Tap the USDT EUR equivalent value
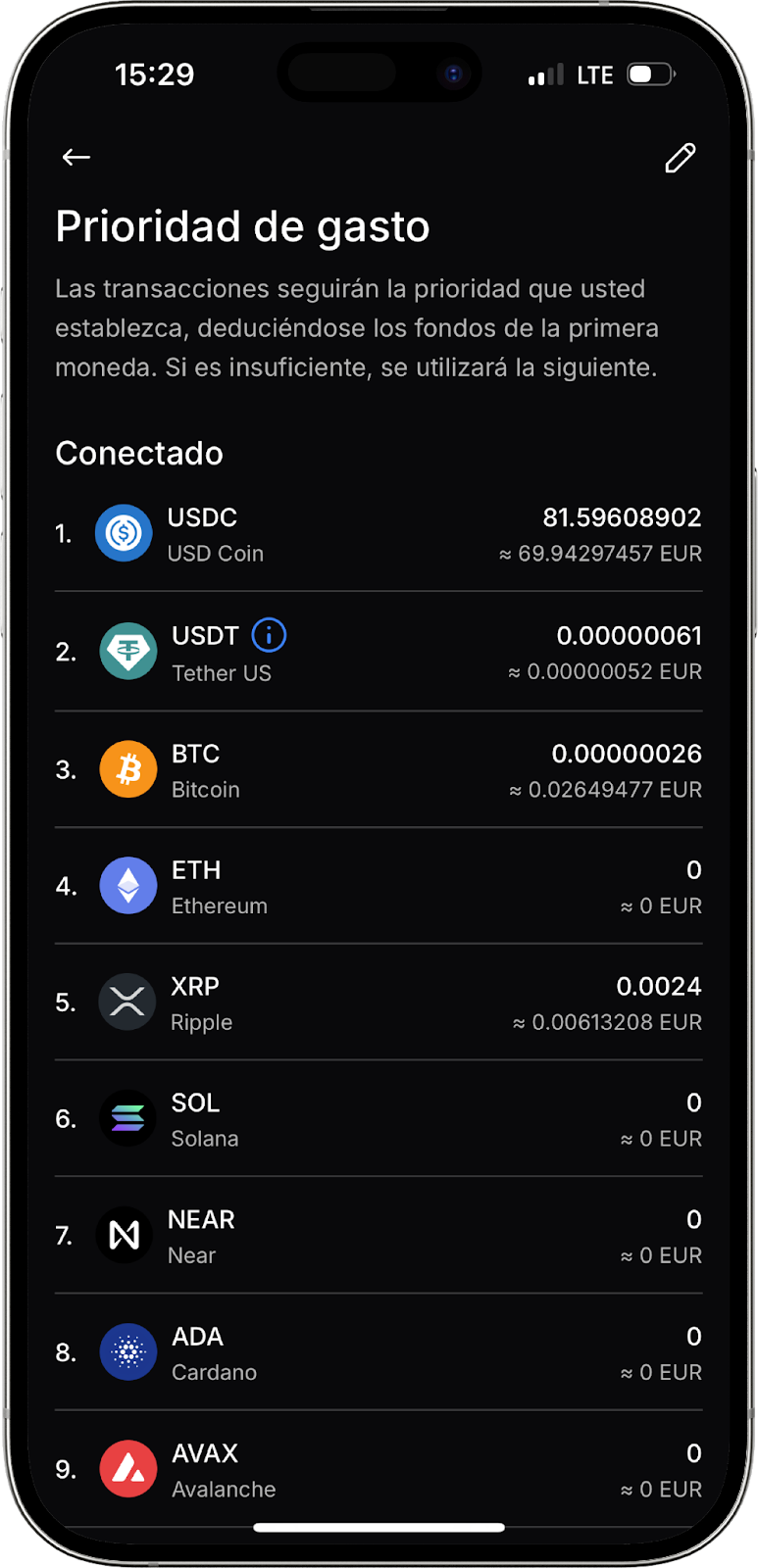Image resolution: width=758 pixels, height=1568 pixels. (x=605, y=672)
